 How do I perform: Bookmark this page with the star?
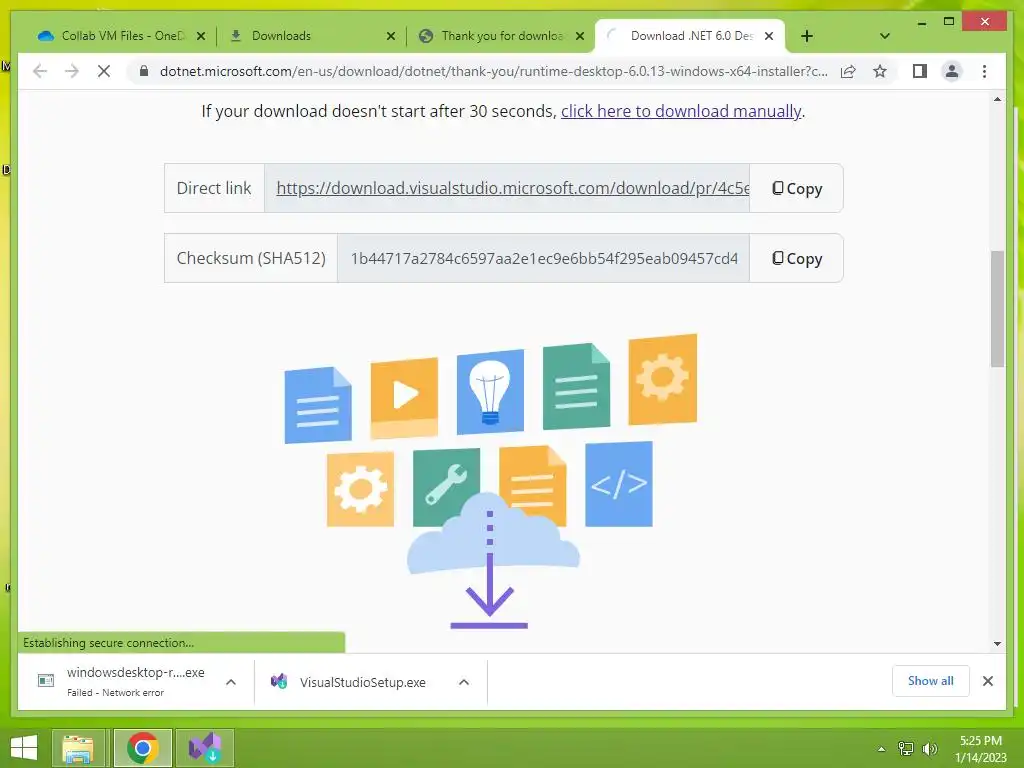(880, 71)
